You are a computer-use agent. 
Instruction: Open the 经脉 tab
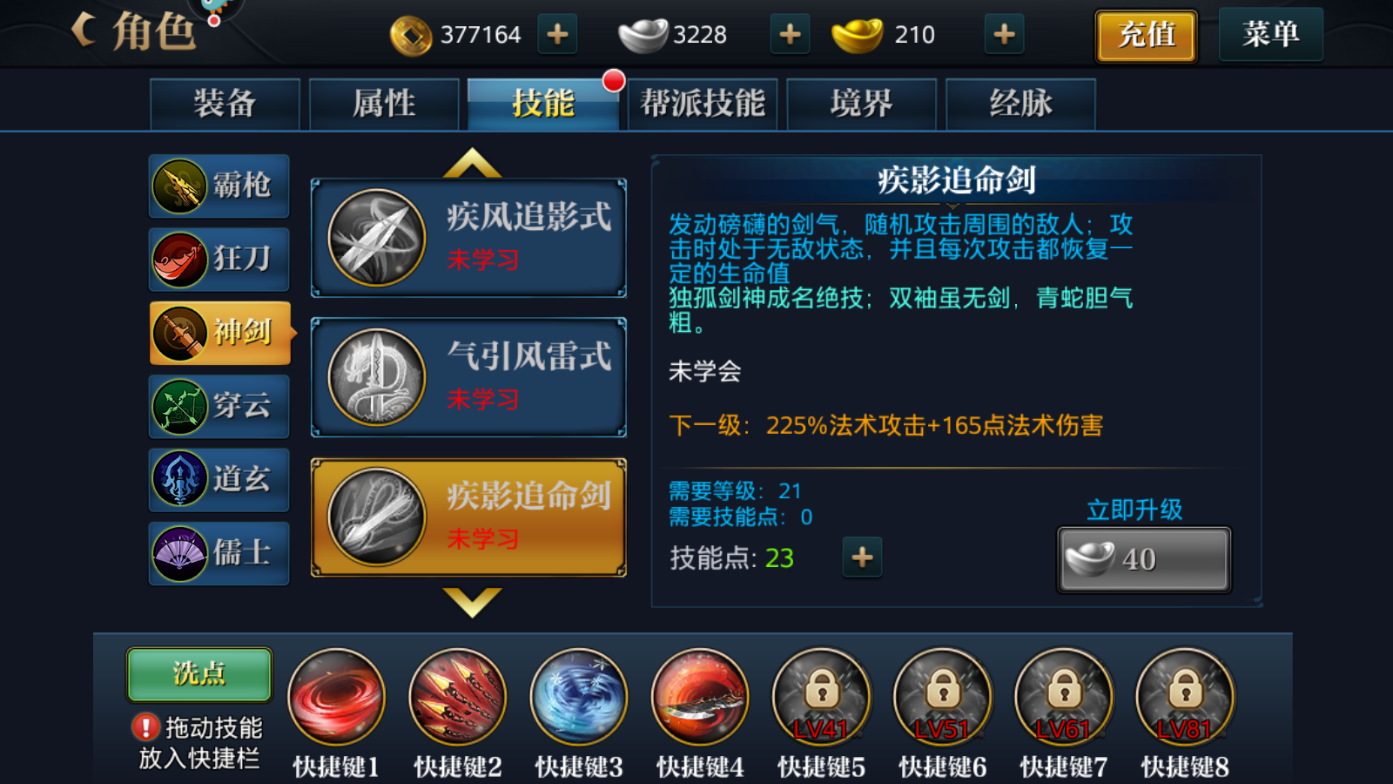[x=1020, y=104]
